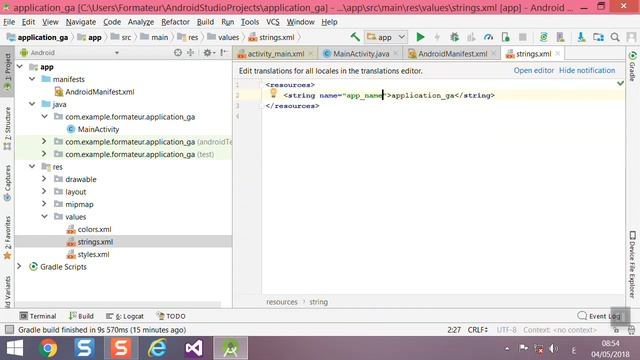This screenshot has width=640, height=360.
Task: Click the Make Project hammer icon
Action: tap(355, 37)
